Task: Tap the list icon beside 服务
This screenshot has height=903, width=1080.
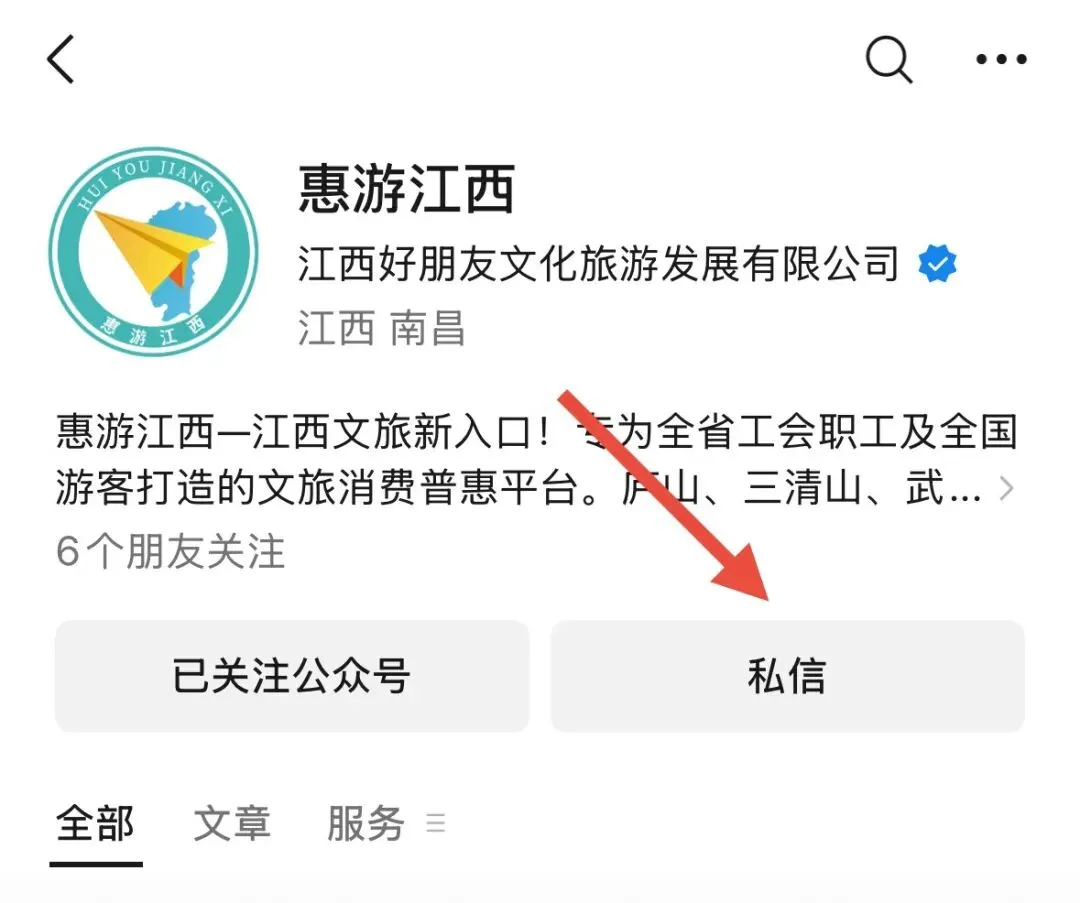Action: [x=435, y=823]
